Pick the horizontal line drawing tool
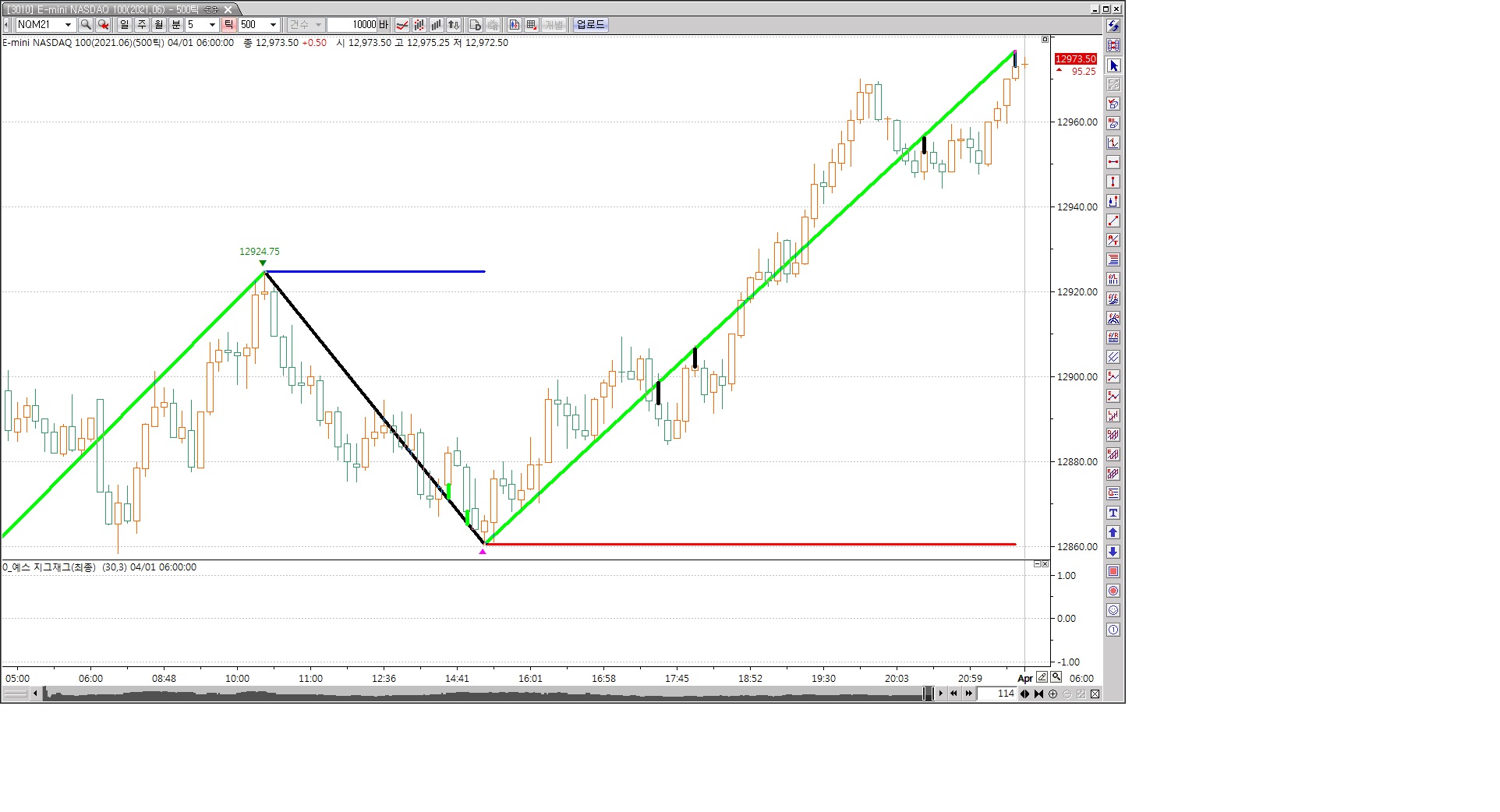This screenshot has width=1500, height=812. [1113, 162]
